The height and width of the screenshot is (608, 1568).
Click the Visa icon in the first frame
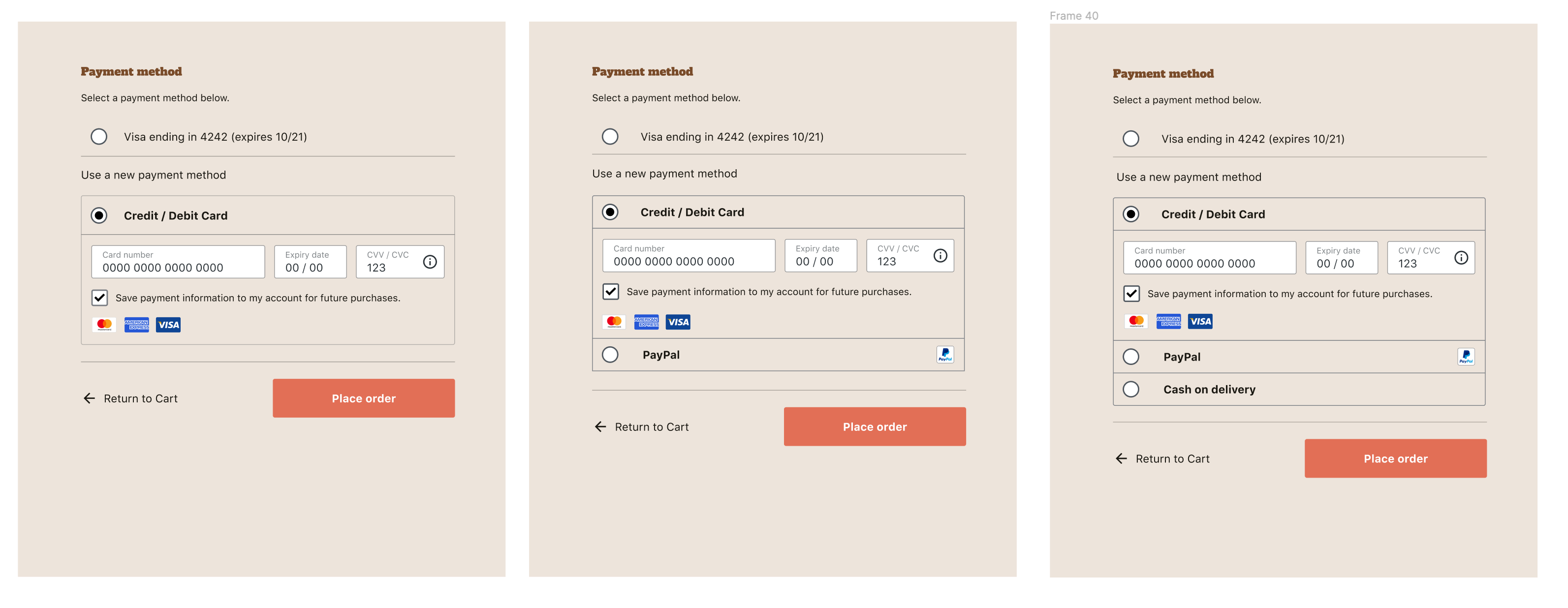169,324
